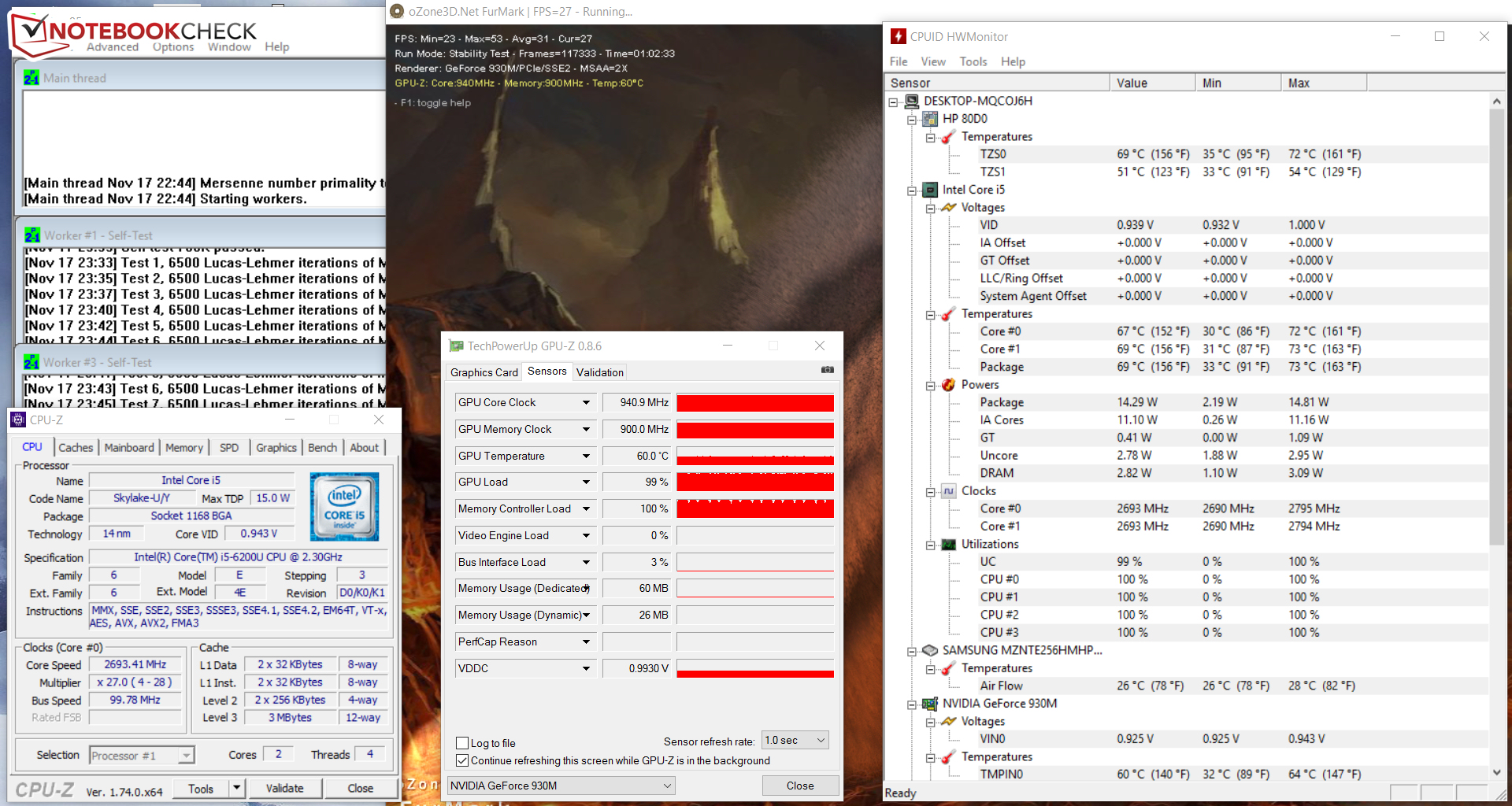The width and height of the screenshot is (1512, 806).
Task: Click the Value column header in HWMonitor
Action: point(1152,83)
